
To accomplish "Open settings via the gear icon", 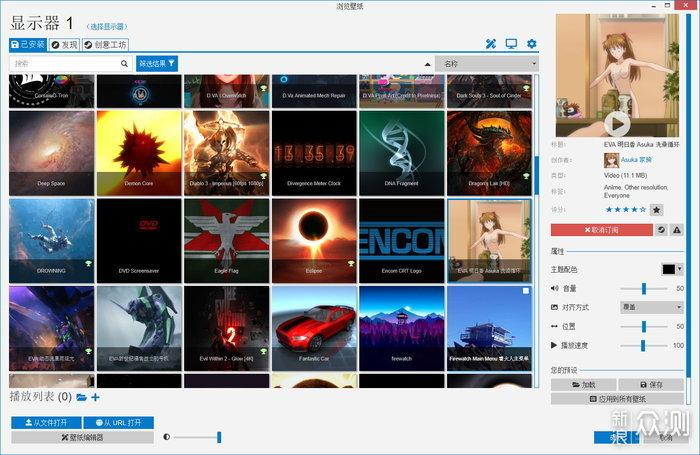I will point(531,44).
